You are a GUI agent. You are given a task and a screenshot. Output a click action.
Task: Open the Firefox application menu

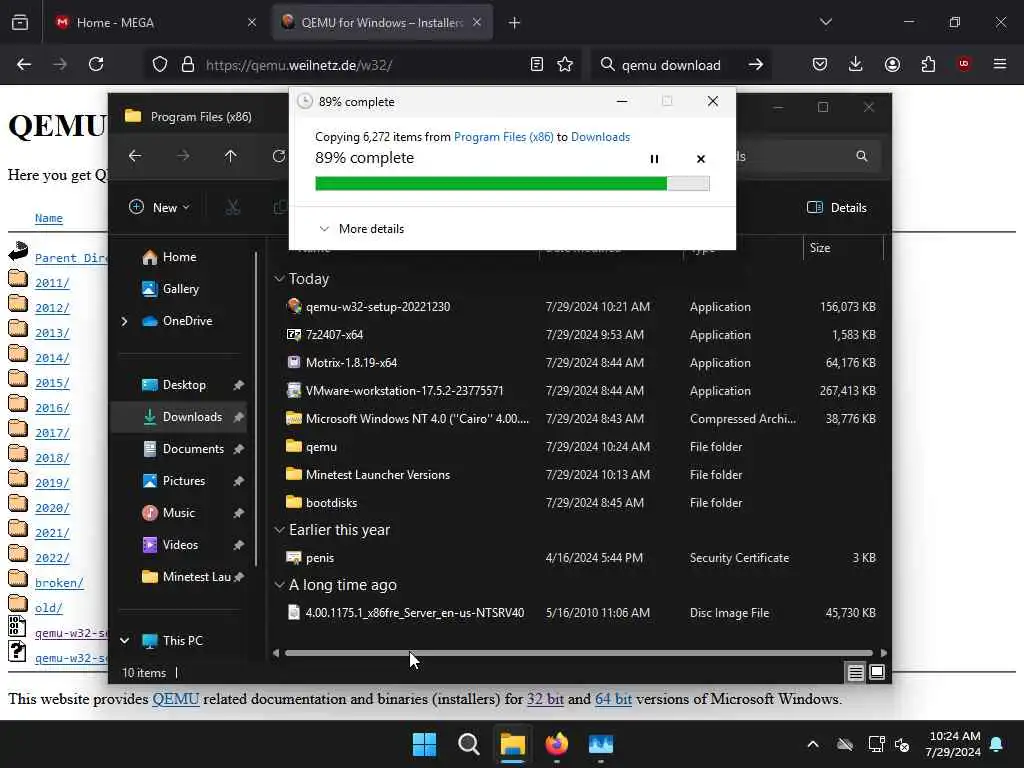[x=999, y=64]
